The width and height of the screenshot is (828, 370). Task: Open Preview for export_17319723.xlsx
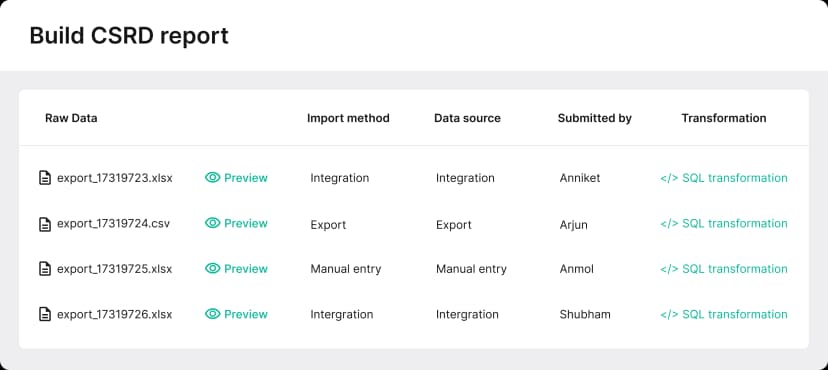coord(236,178)
